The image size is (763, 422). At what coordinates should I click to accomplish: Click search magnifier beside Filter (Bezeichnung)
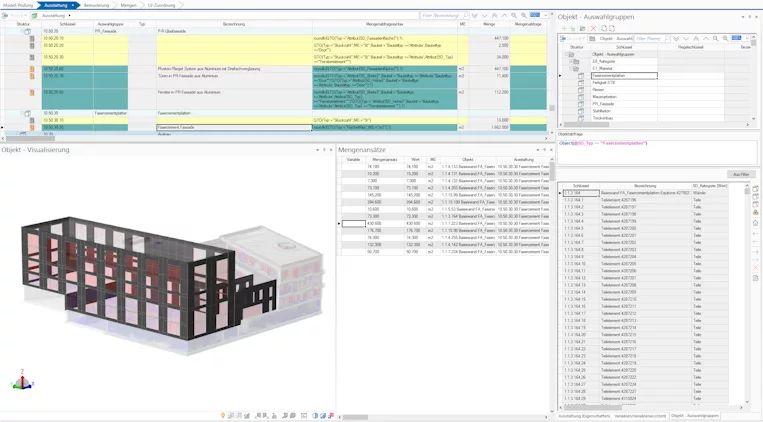pyautogui.click(x=465, y=16)
